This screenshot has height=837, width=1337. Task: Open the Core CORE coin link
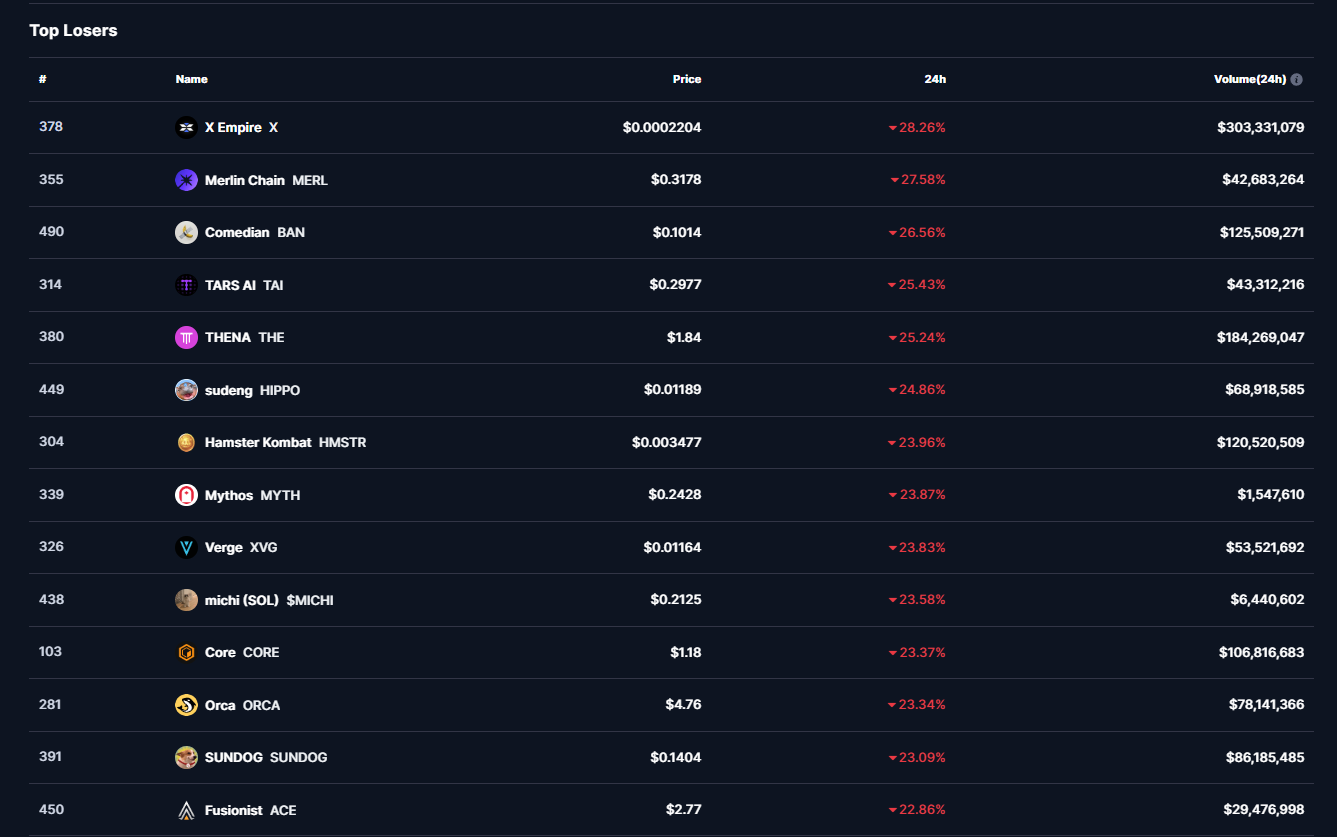click(241, 653)
